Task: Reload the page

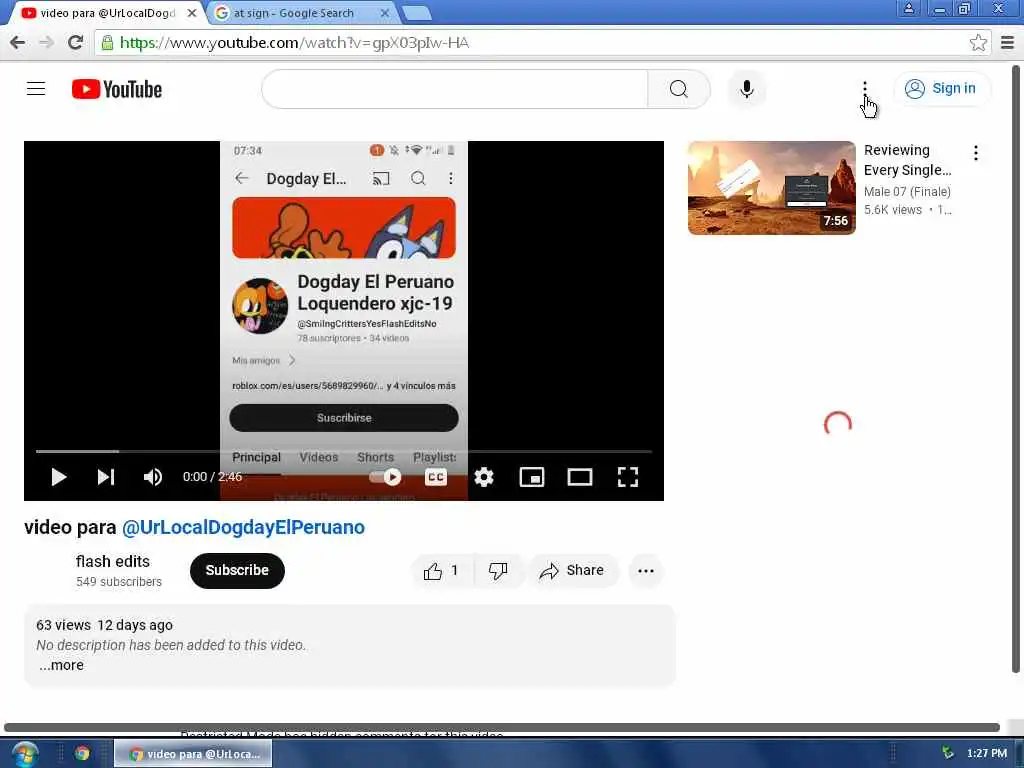Action: 76,42
